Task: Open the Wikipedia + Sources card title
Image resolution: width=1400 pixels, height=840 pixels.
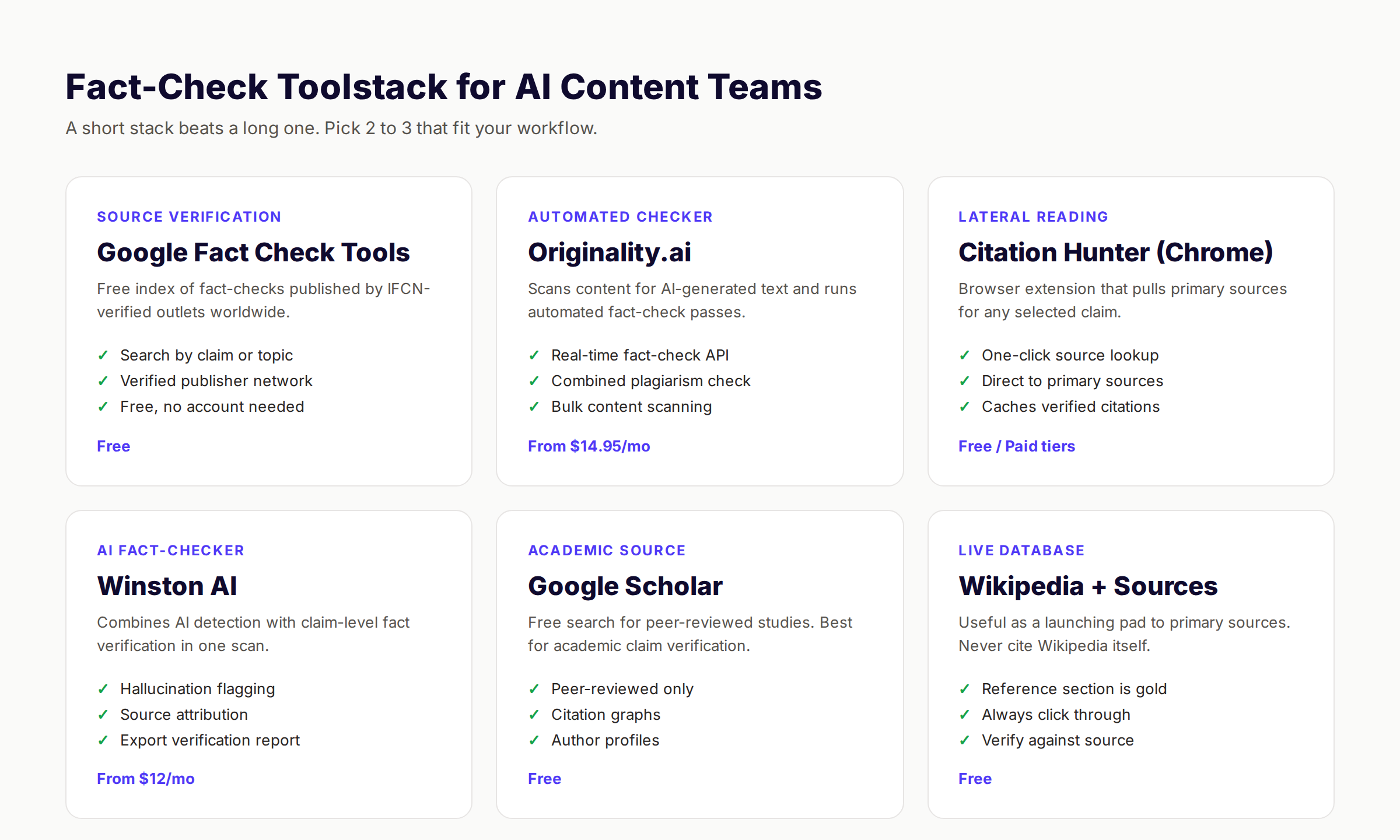Action: click(1088, 586)
